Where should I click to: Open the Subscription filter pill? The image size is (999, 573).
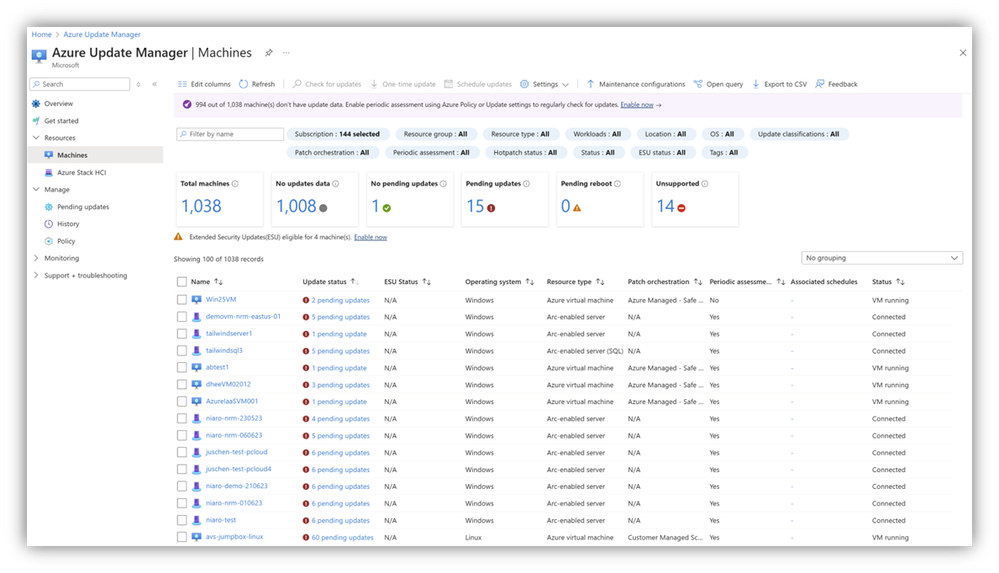(337, 134)
